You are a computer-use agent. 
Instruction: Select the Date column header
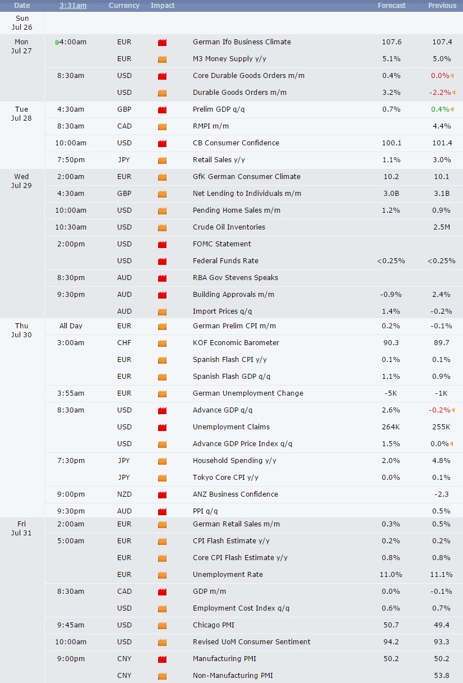(x=22, y=6)
